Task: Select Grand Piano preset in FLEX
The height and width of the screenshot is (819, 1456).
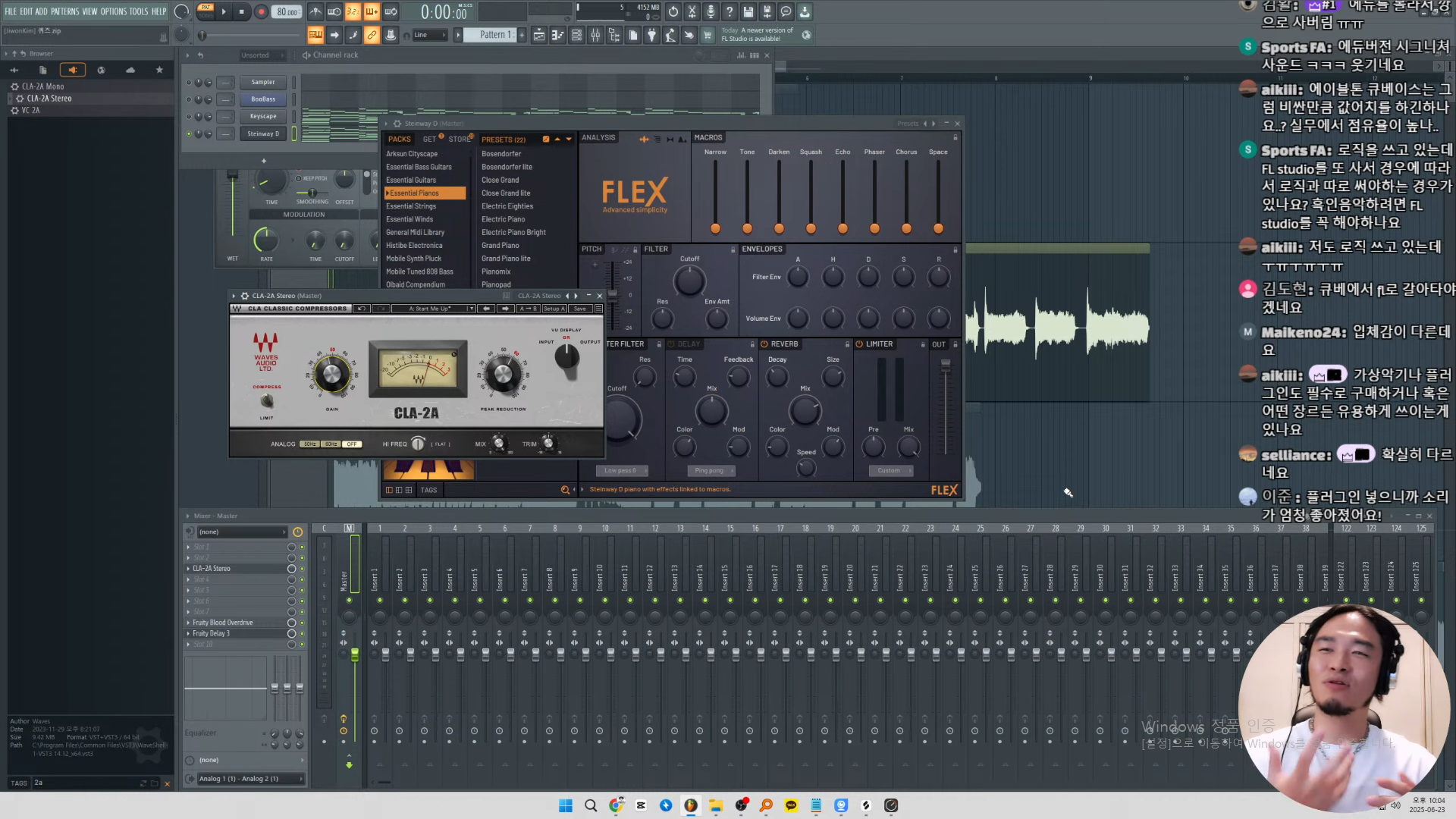Action: click(x=500, y=246)
